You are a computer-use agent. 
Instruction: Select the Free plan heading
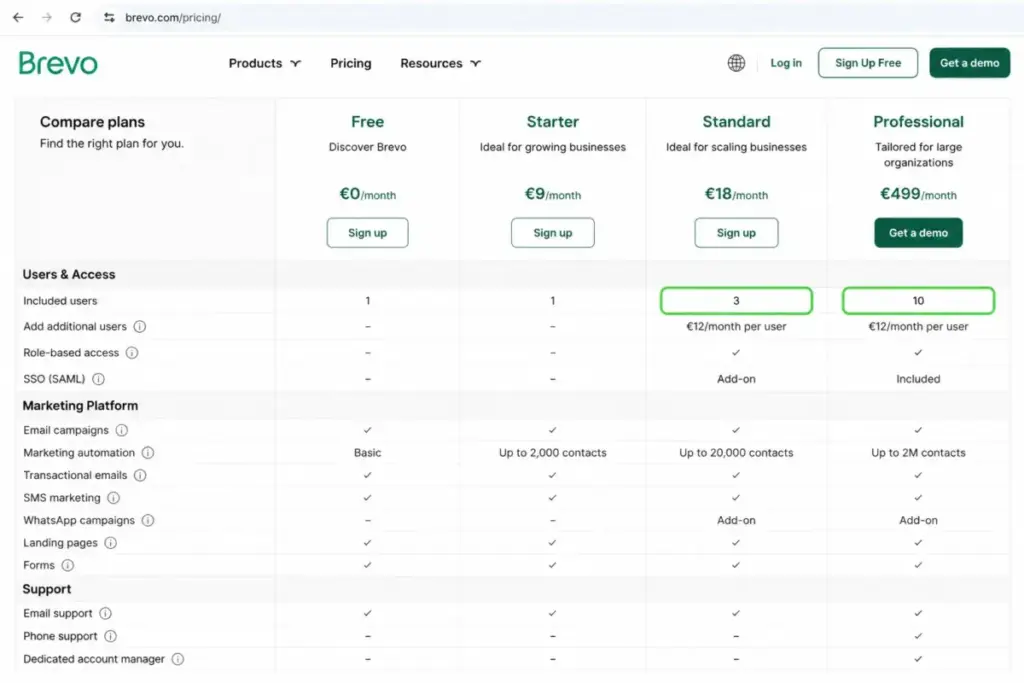point(368,121)
